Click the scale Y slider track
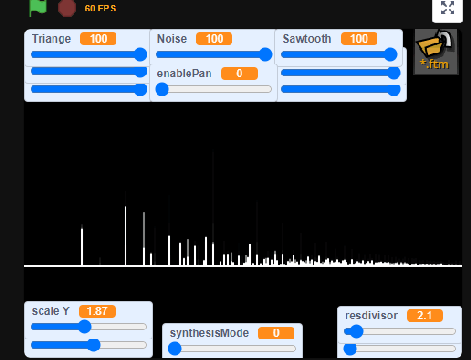471x360 pixels. click(89, 327)
